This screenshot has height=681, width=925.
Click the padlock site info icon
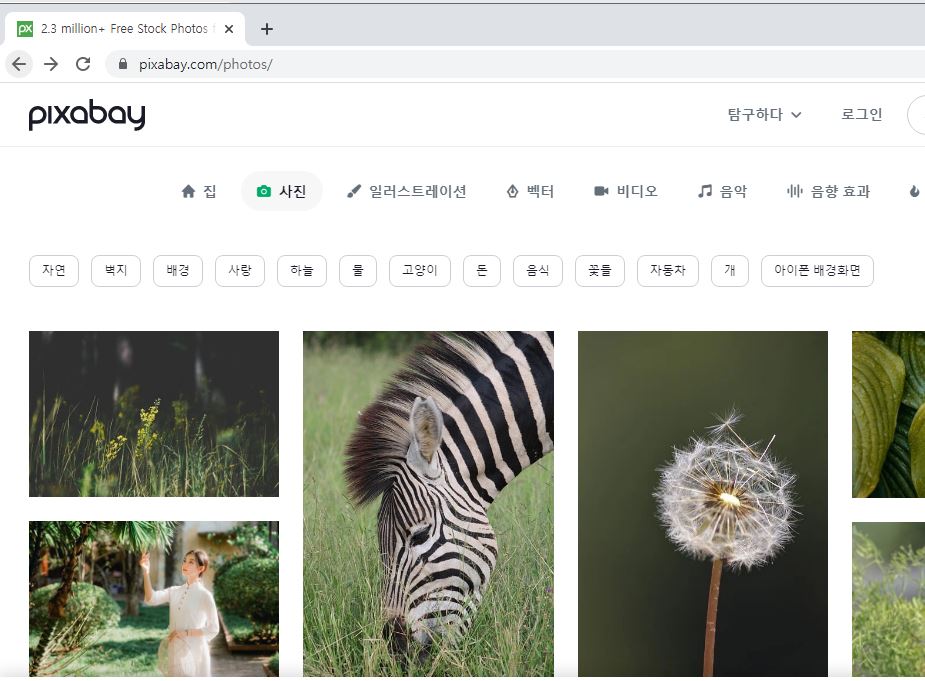[x=123, y=64]
